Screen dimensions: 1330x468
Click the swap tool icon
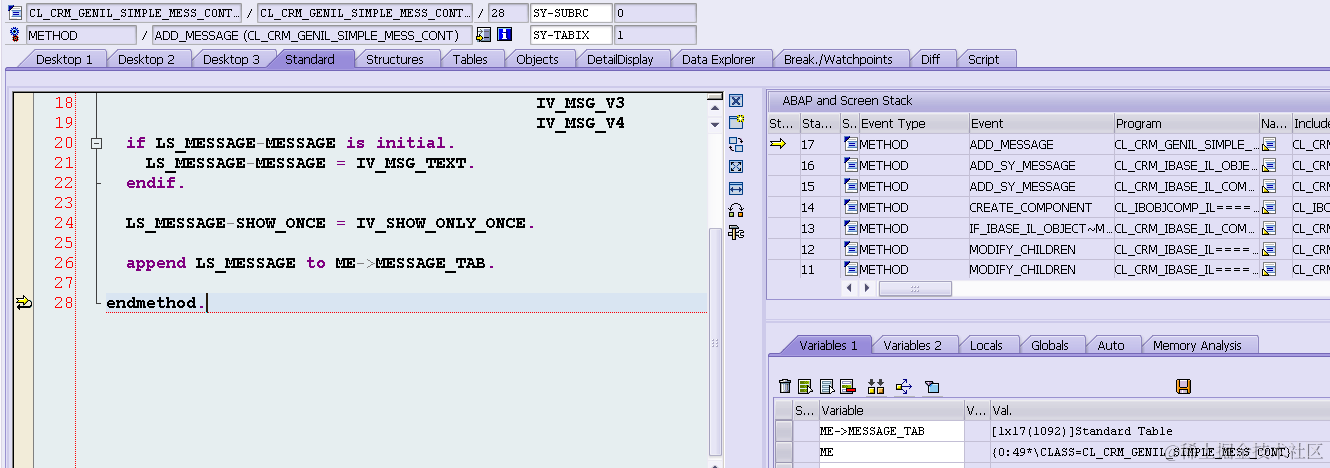pos(736,144)
